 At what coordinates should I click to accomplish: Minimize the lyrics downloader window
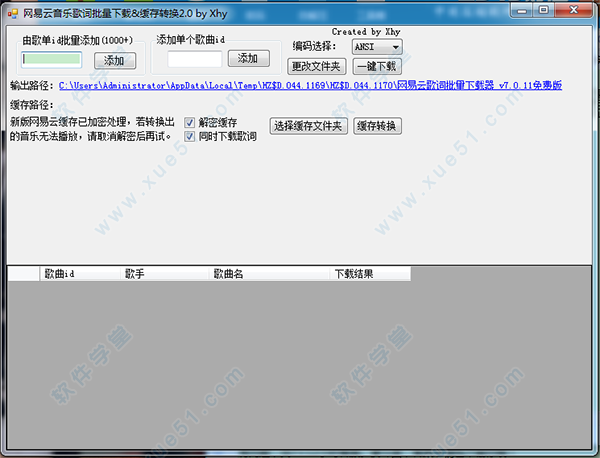(x=522, y=10)
